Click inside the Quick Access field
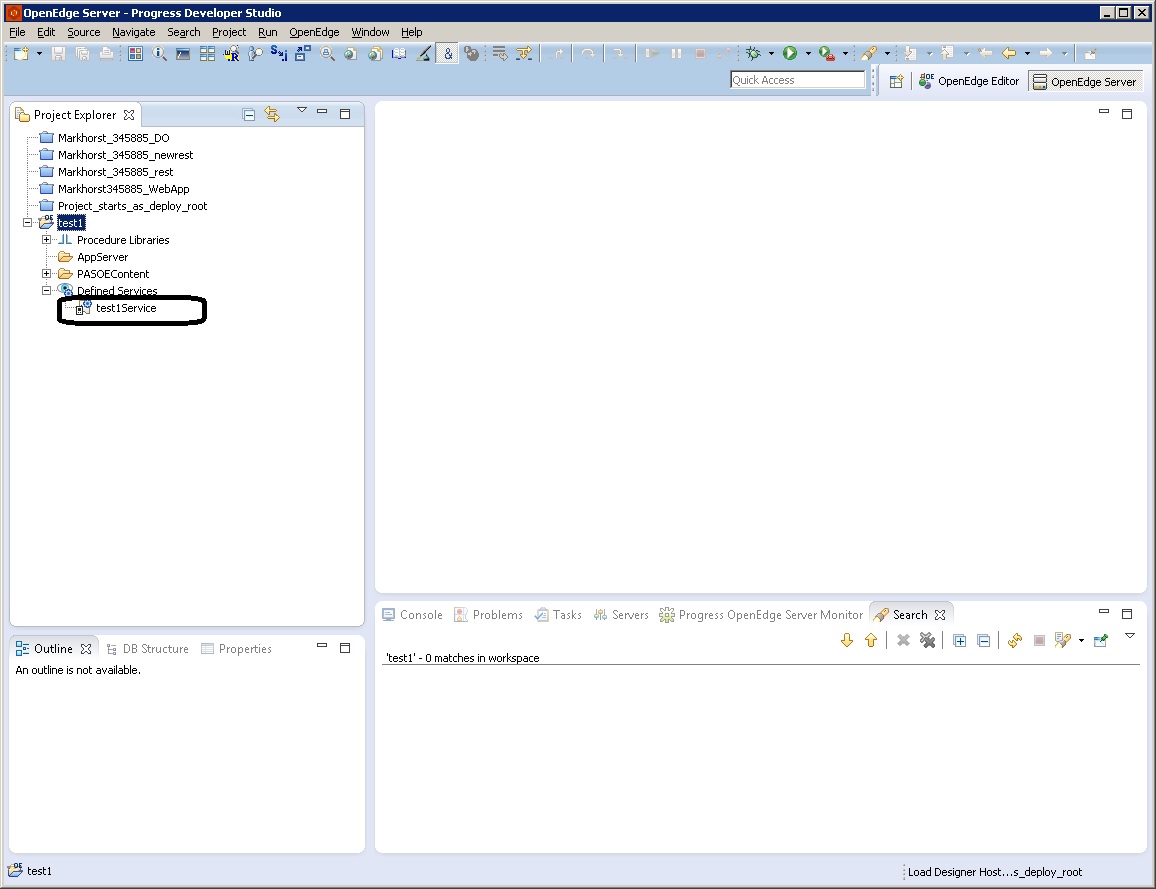 point(797,78)
